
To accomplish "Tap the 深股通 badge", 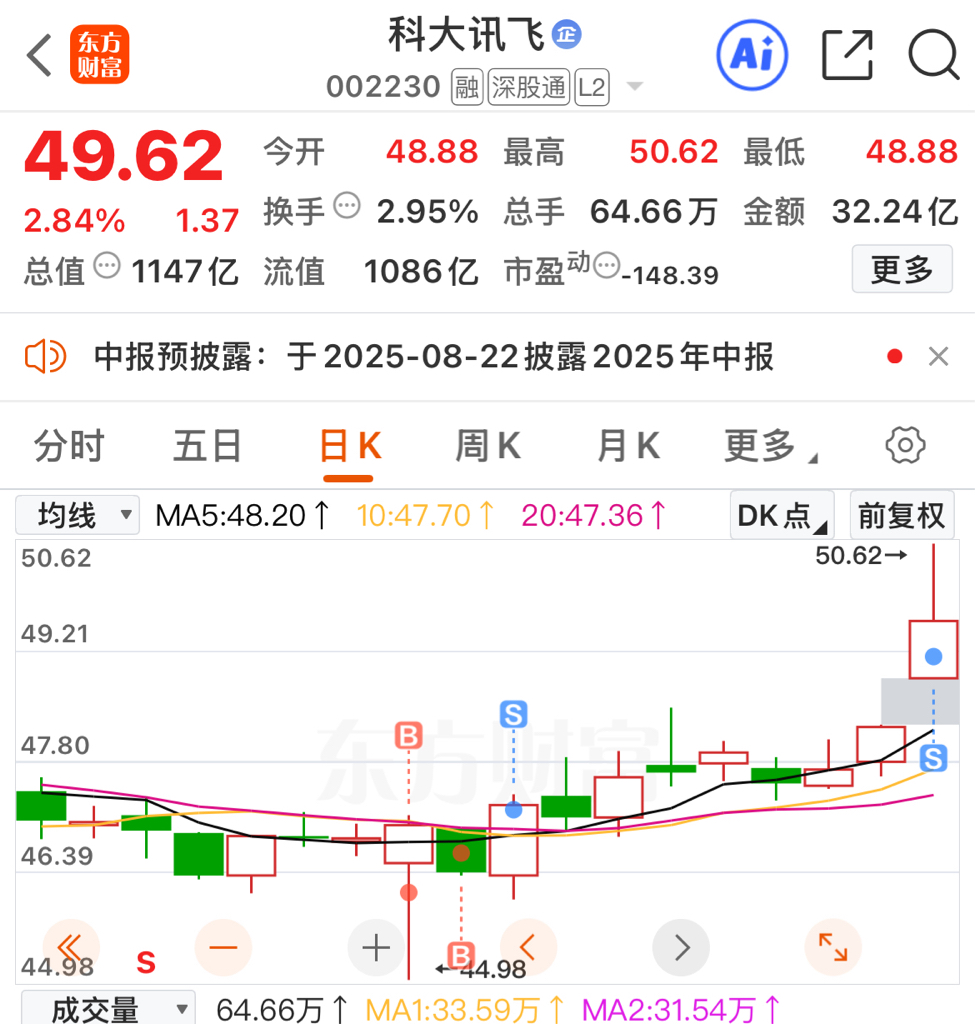I will [529, 87].
